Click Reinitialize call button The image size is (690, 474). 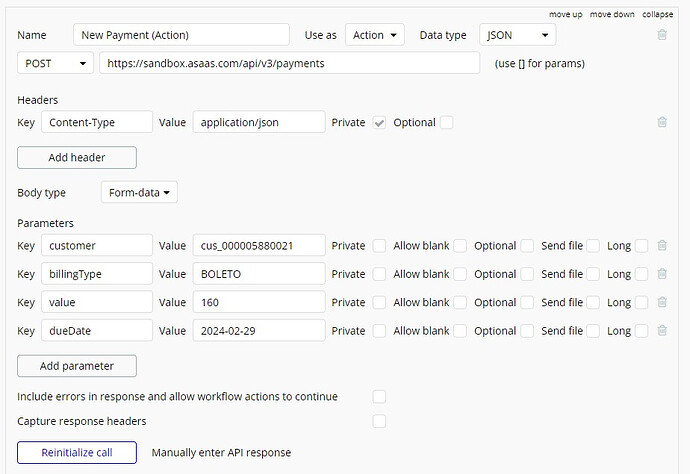coord(77,452)
